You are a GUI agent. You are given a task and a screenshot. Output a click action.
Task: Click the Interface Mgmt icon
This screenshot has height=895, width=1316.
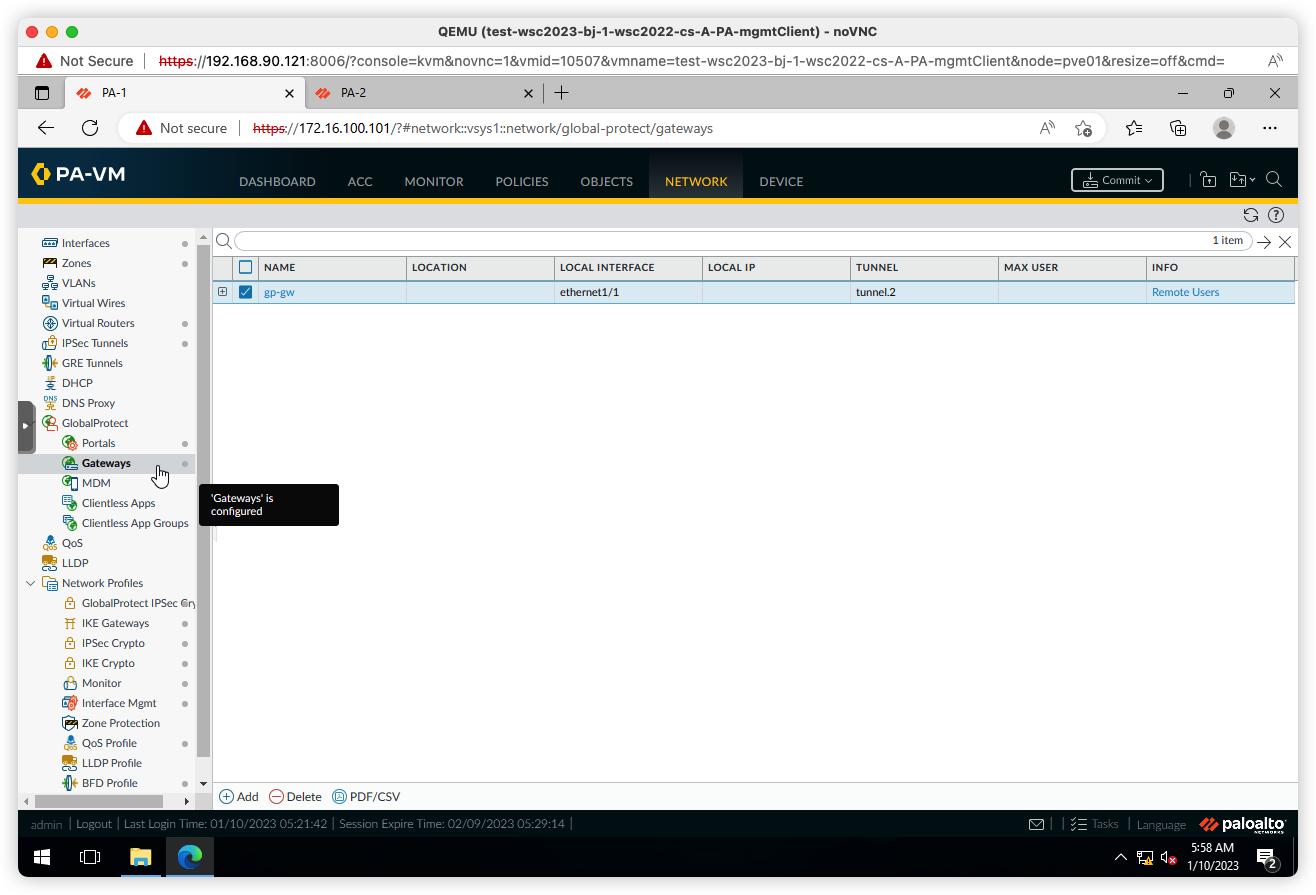[x=70, y=703]
